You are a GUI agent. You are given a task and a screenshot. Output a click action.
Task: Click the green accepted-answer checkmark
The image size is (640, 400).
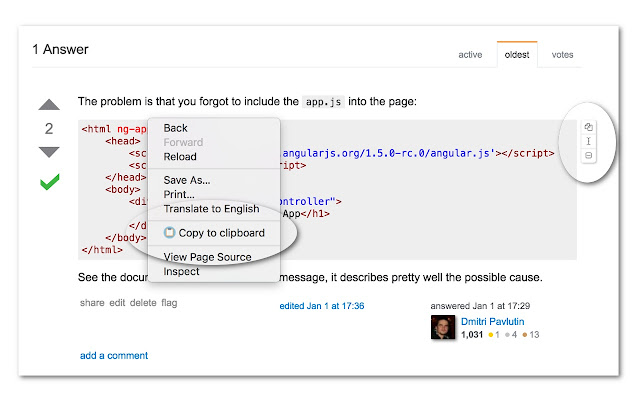tap(50, 182)
